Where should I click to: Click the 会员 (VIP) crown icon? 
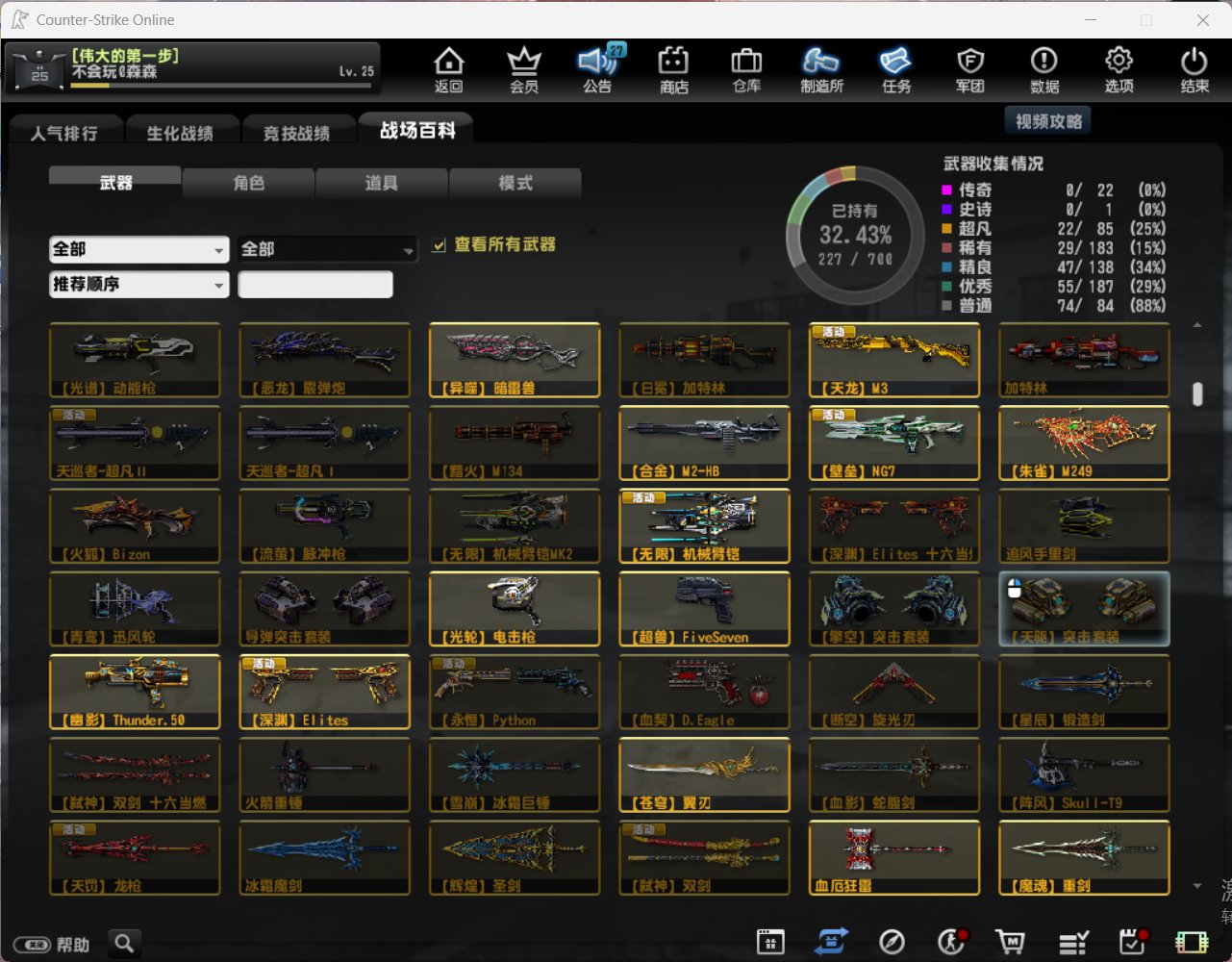point(523,70)
